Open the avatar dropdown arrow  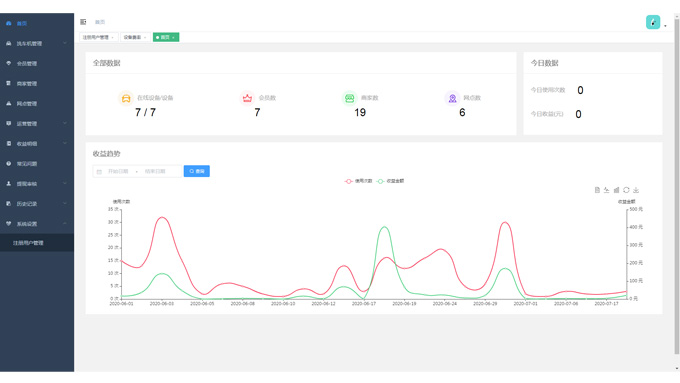(665, 26)
